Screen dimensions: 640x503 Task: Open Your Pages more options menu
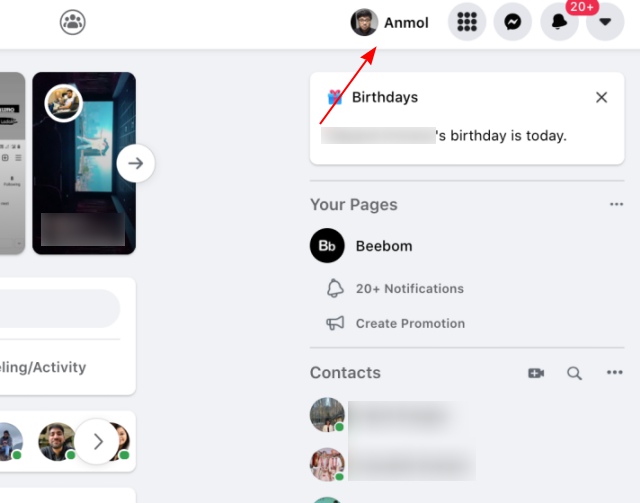(x=616, y=204)
